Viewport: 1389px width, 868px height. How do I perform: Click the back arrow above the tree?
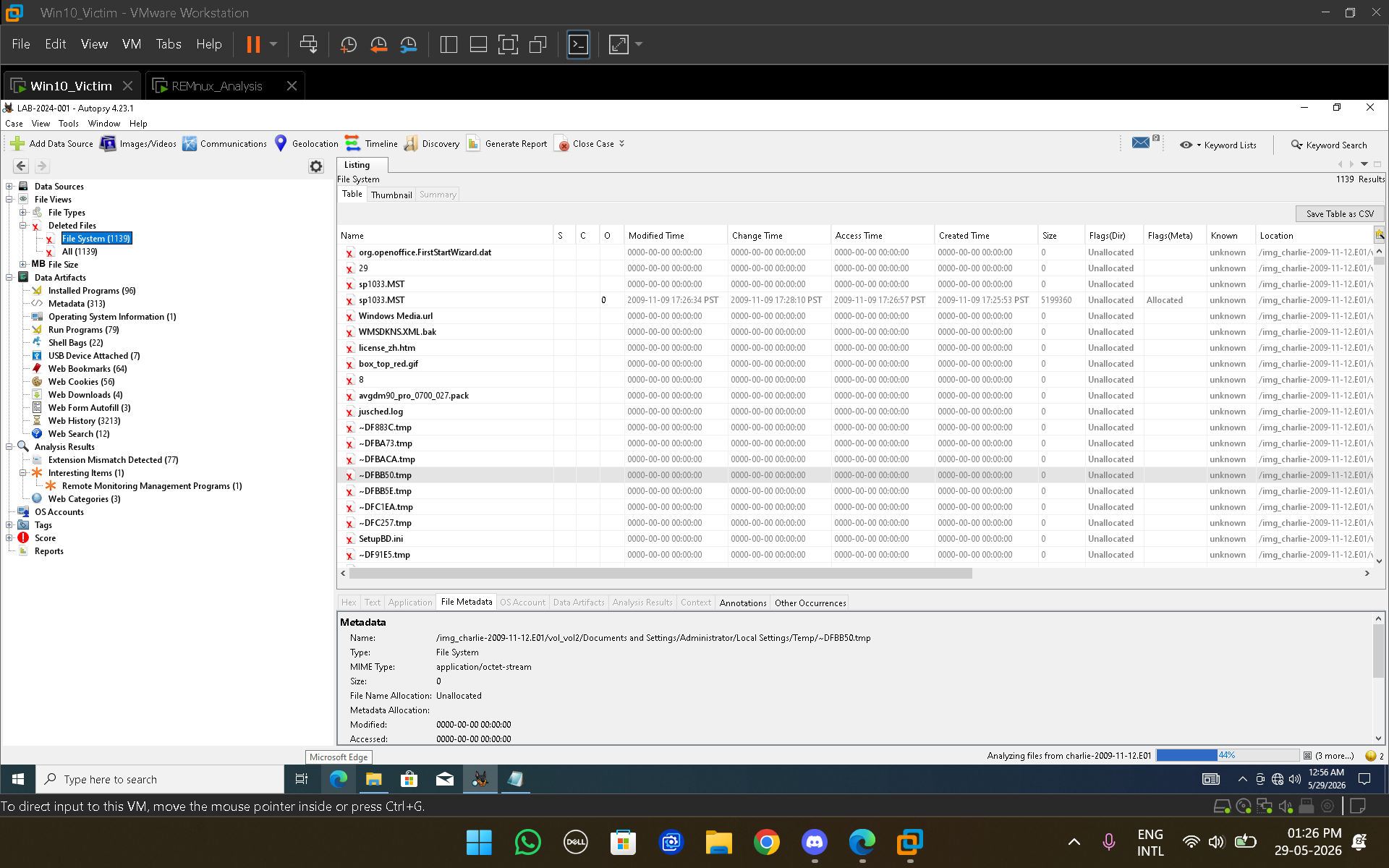pyautogui.click(x=21, y=166)
